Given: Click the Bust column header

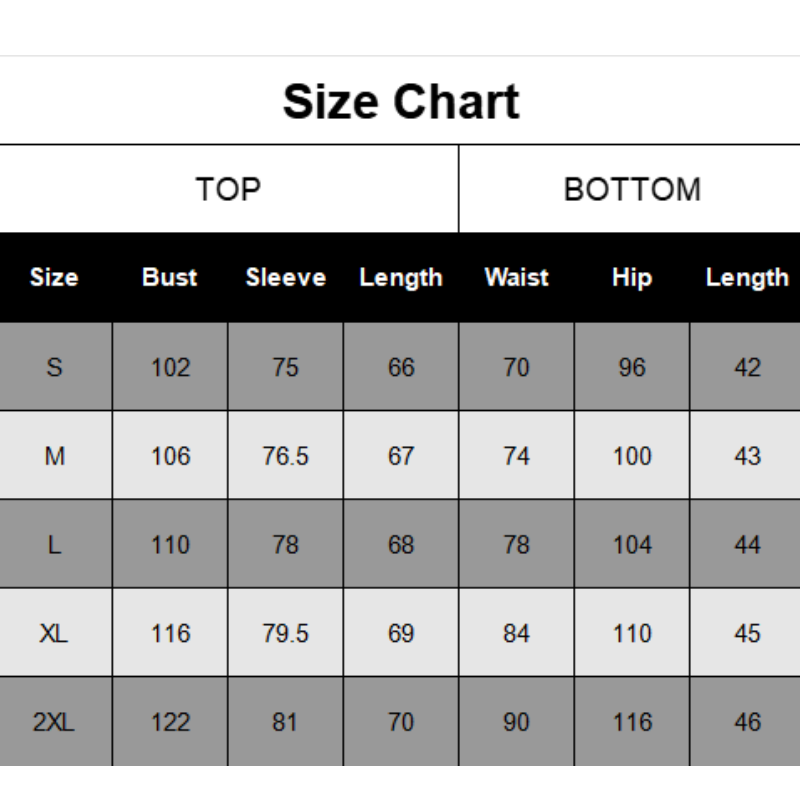Looking at the screenshot, I should [x=170, y=277].
